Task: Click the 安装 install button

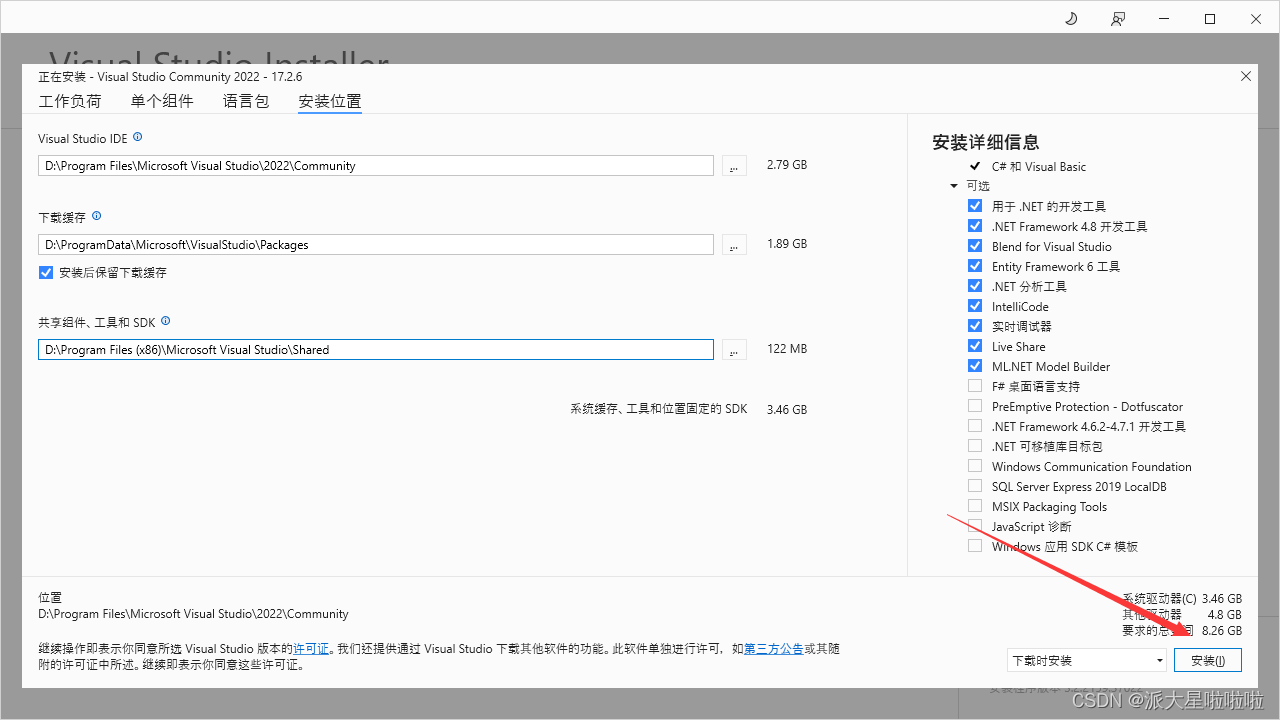Action: pyautogui.click(x=1208, y=660)
